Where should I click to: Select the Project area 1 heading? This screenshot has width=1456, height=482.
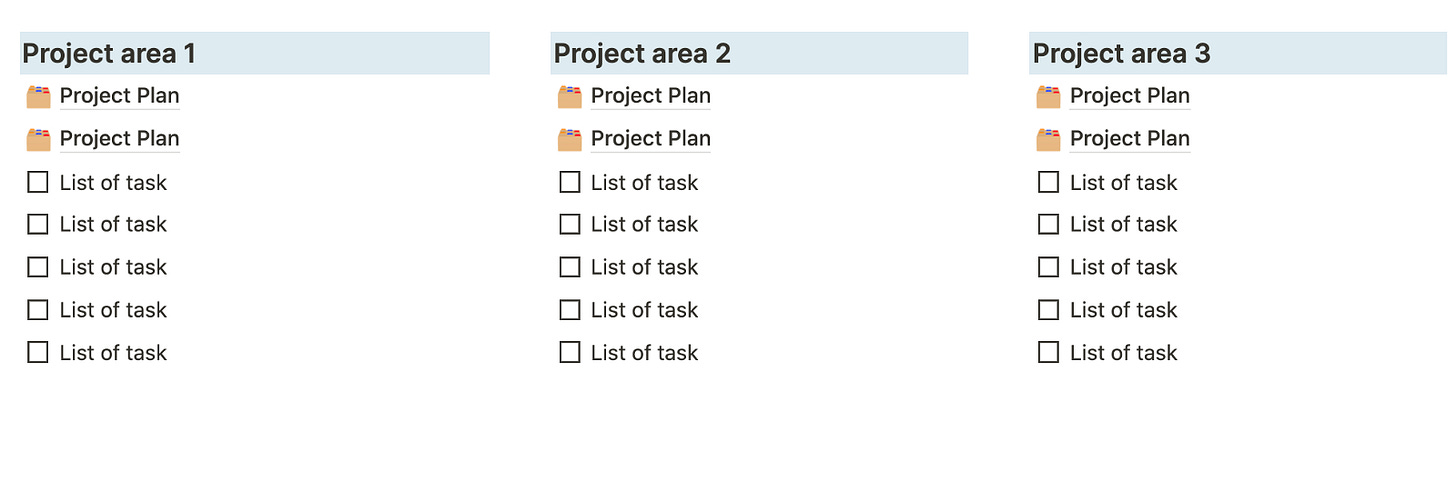pyautogui.click(x=255, y=53)
